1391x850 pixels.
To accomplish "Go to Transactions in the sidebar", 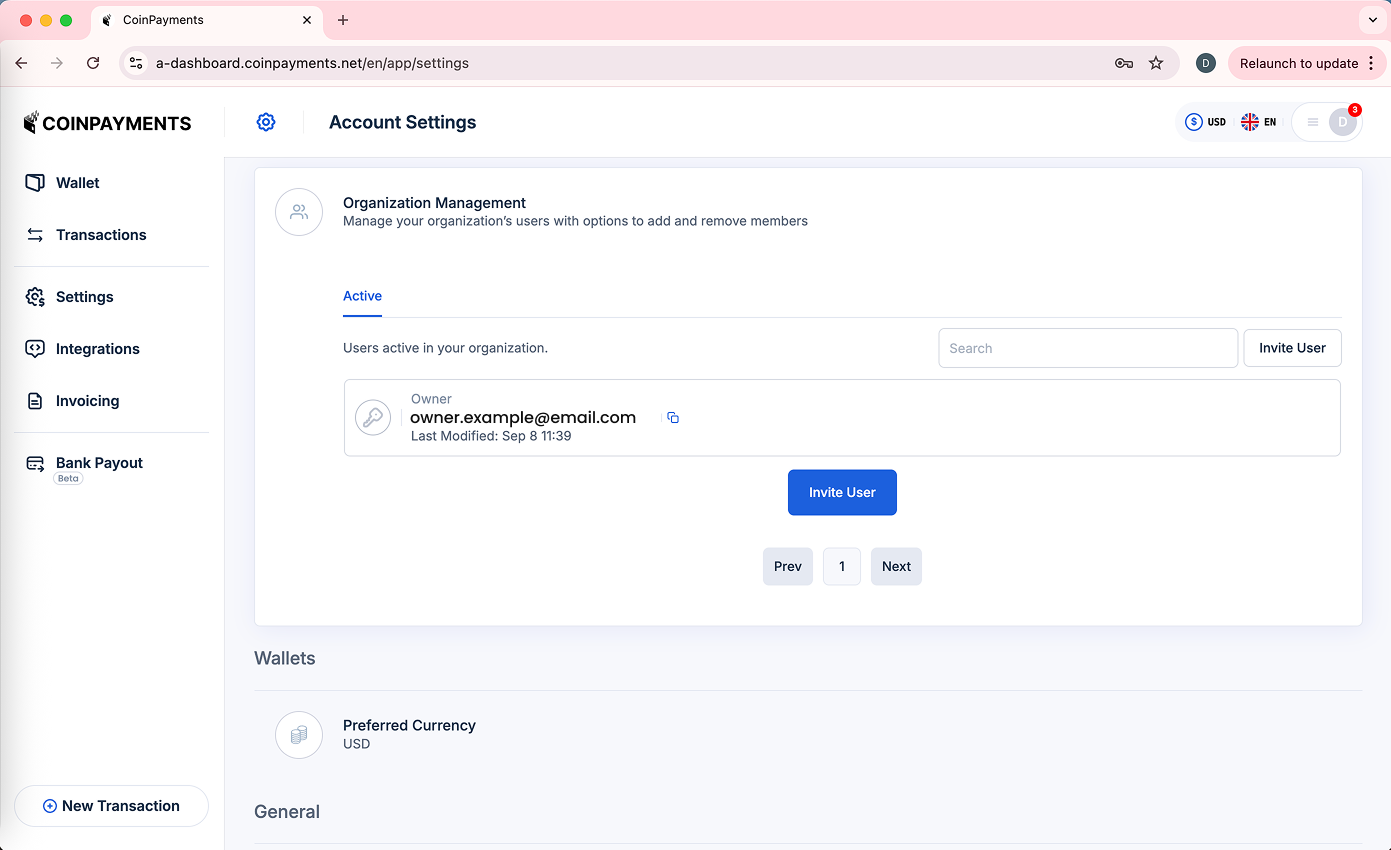I will [100, 235].
